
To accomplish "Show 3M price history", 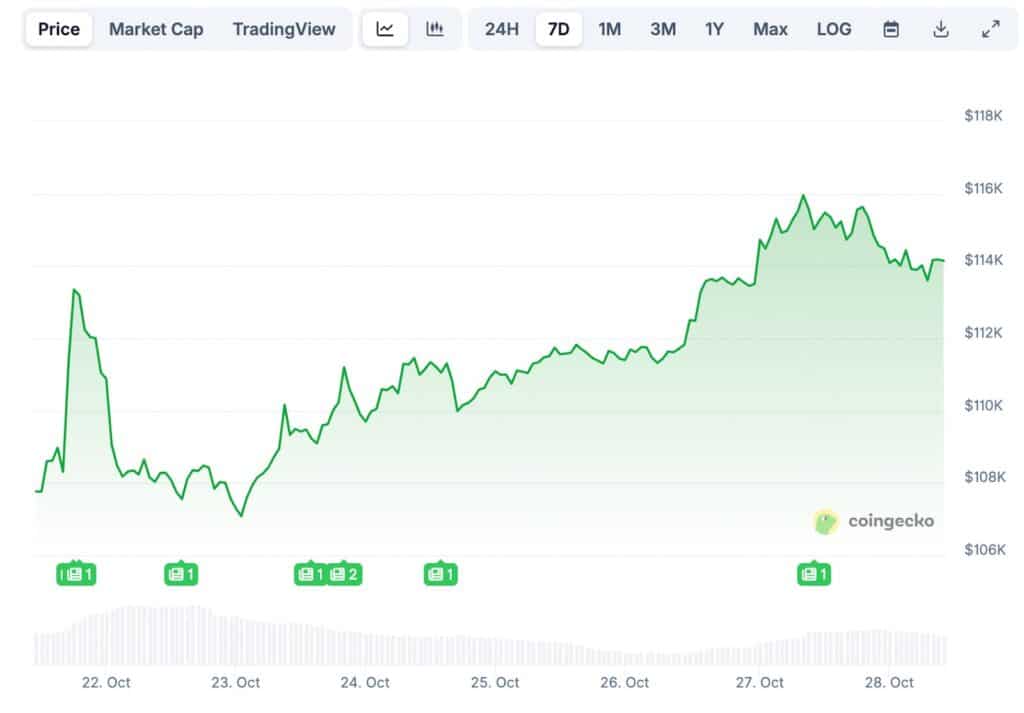I will pos(663,29).
